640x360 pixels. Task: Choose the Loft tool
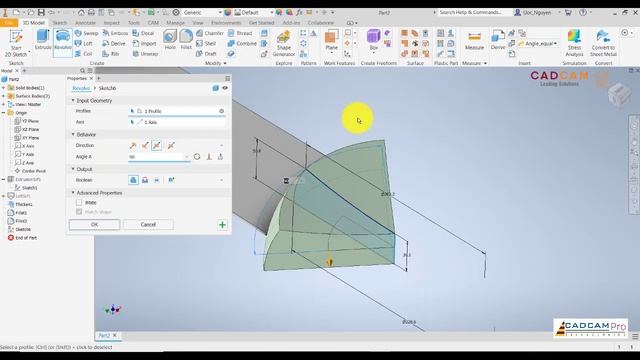coord(84,43)
